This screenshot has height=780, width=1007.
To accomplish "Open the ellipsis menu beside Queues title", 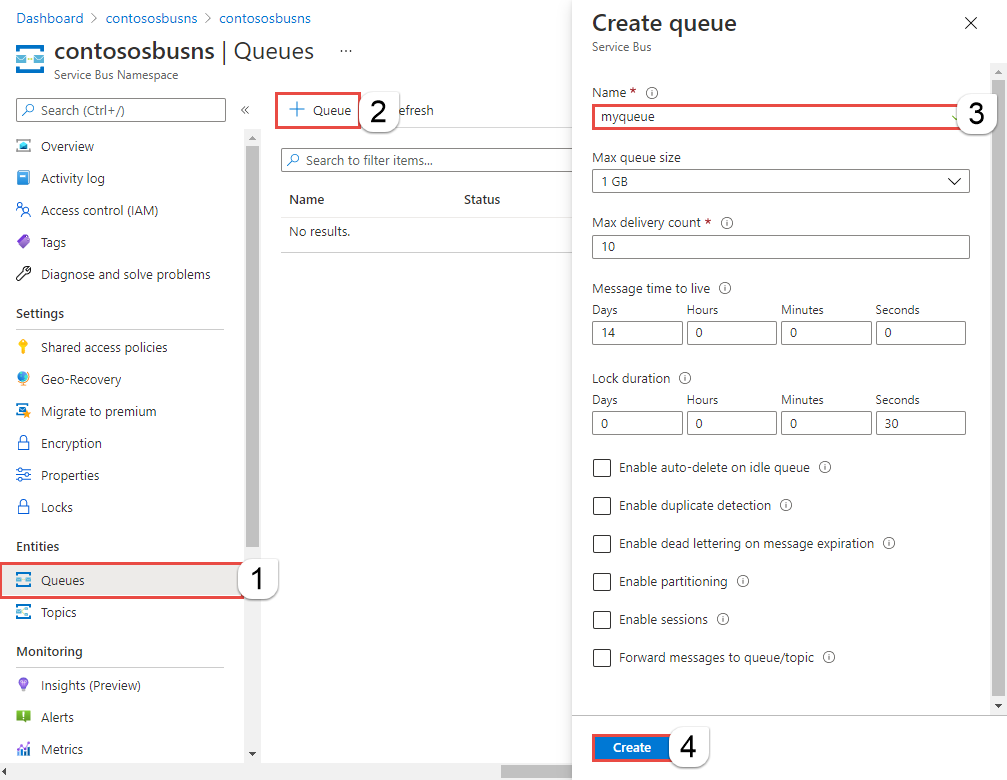I will point(346,51).
